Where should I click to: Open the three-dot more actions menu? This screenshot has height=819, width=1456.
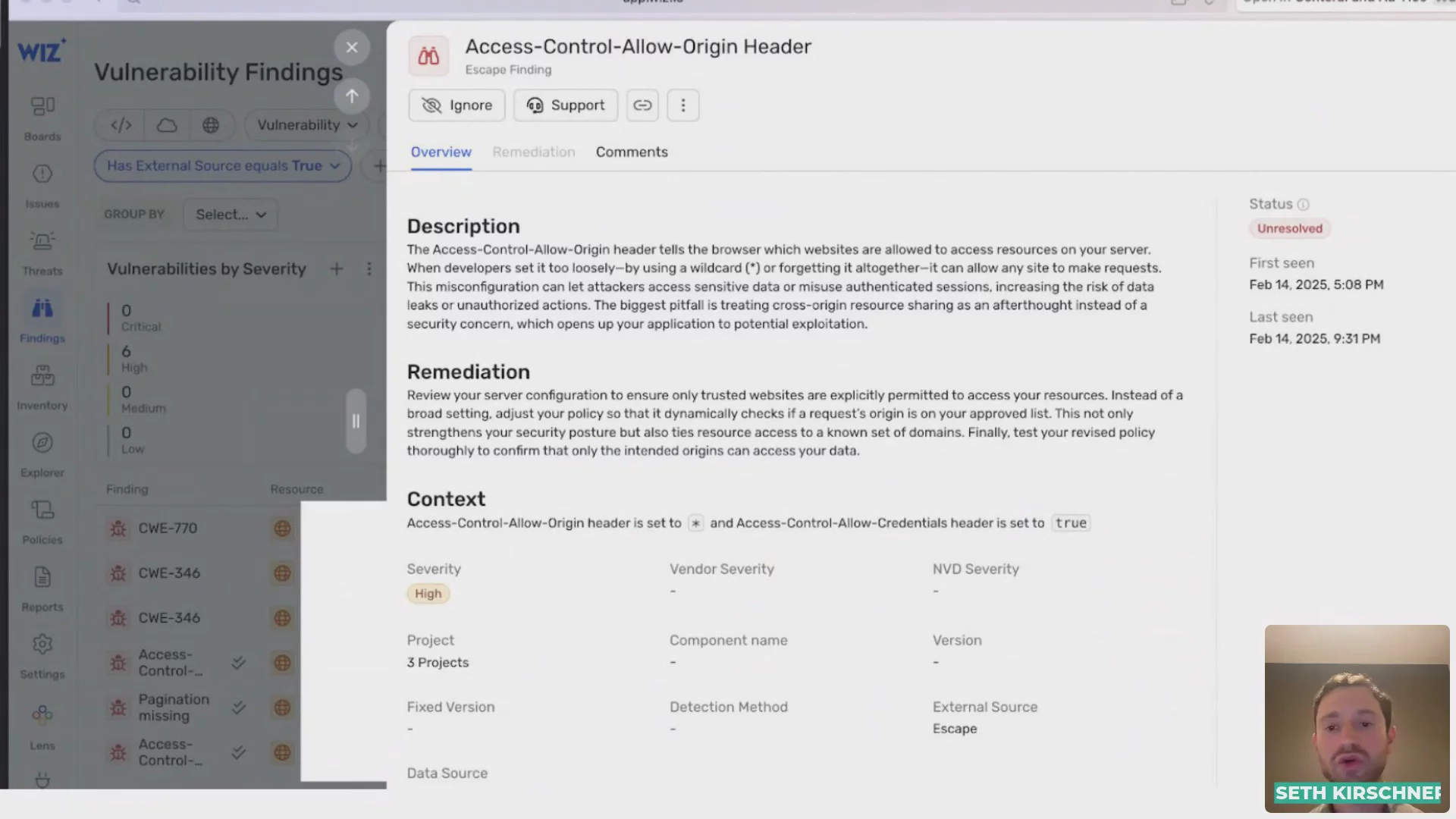683,105
